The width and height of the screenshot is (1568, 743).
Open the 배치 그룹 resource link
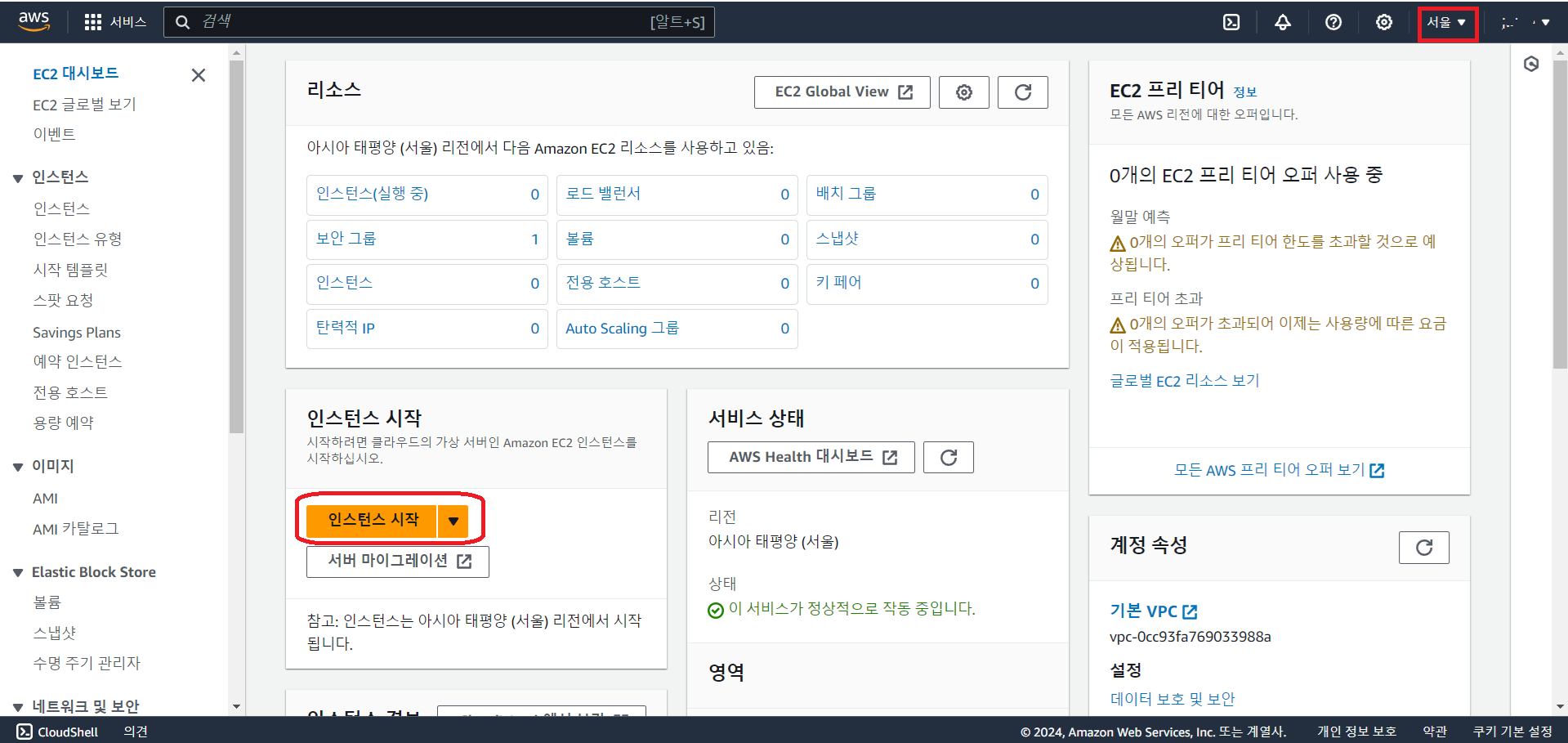(846, 194)
